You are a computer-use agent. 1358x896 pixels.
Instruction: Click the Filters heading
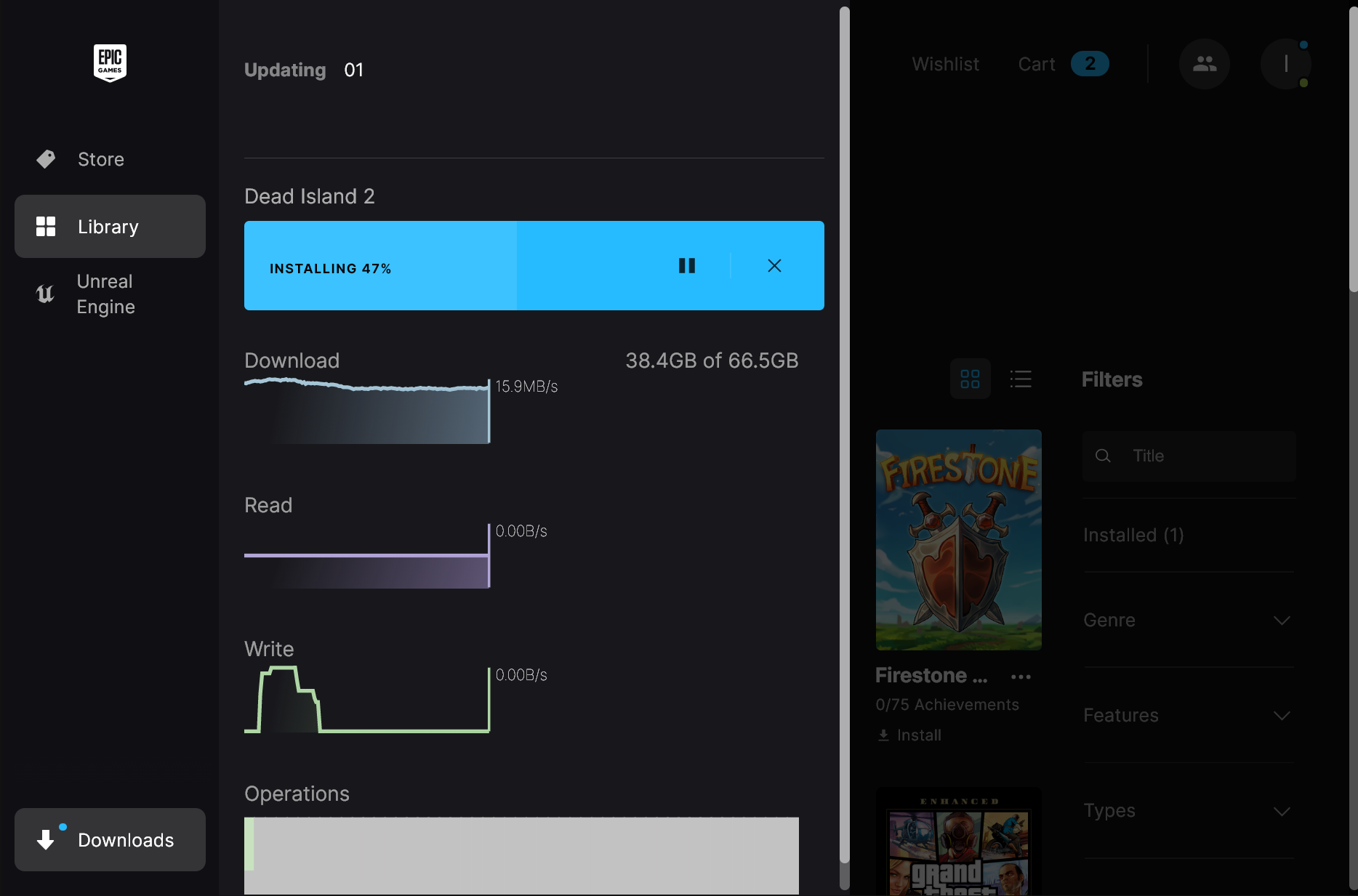[x=1112, y=379]
